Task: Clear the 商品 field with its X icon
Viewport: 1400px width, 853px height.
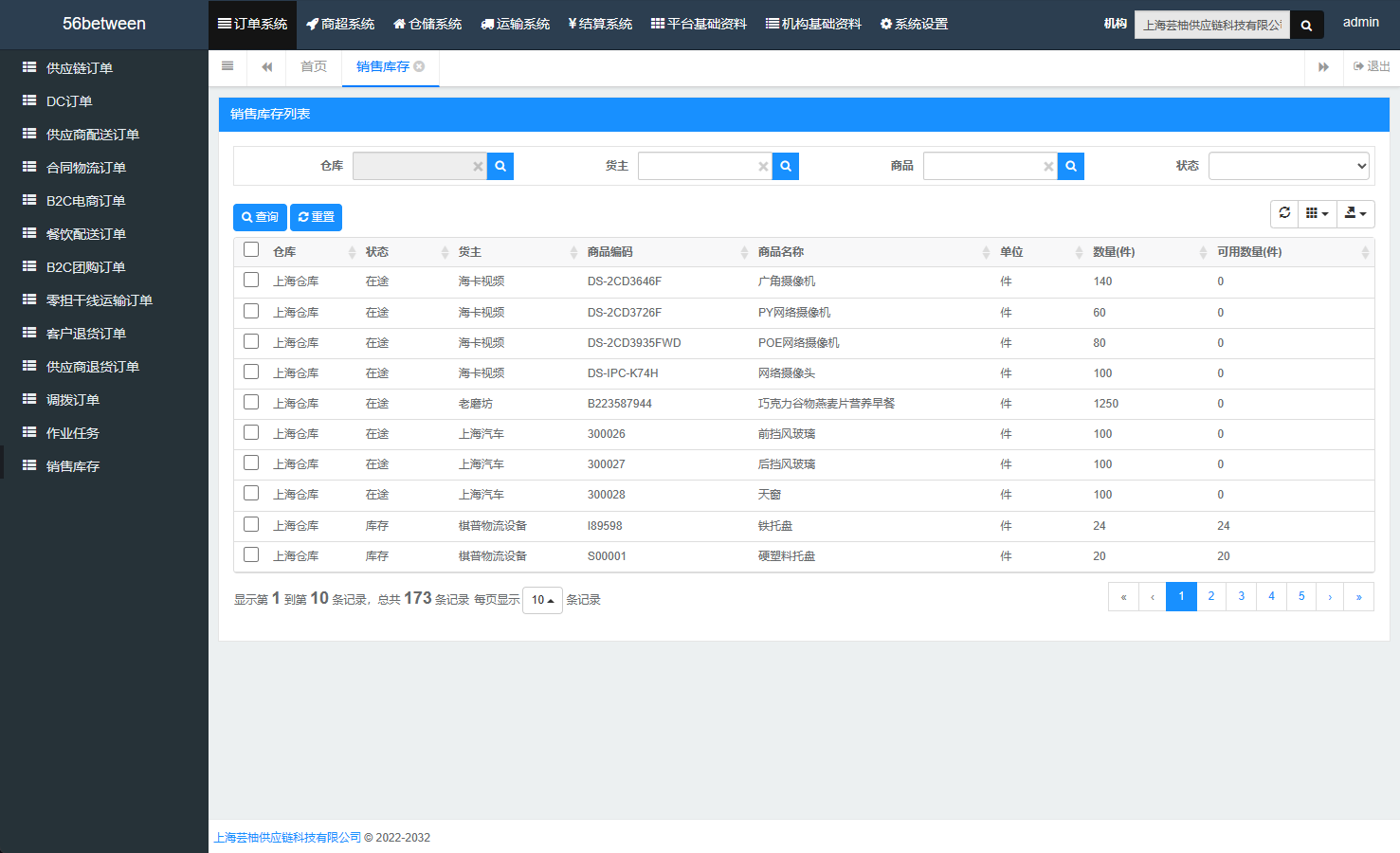Action: [x=1048, y=167]
